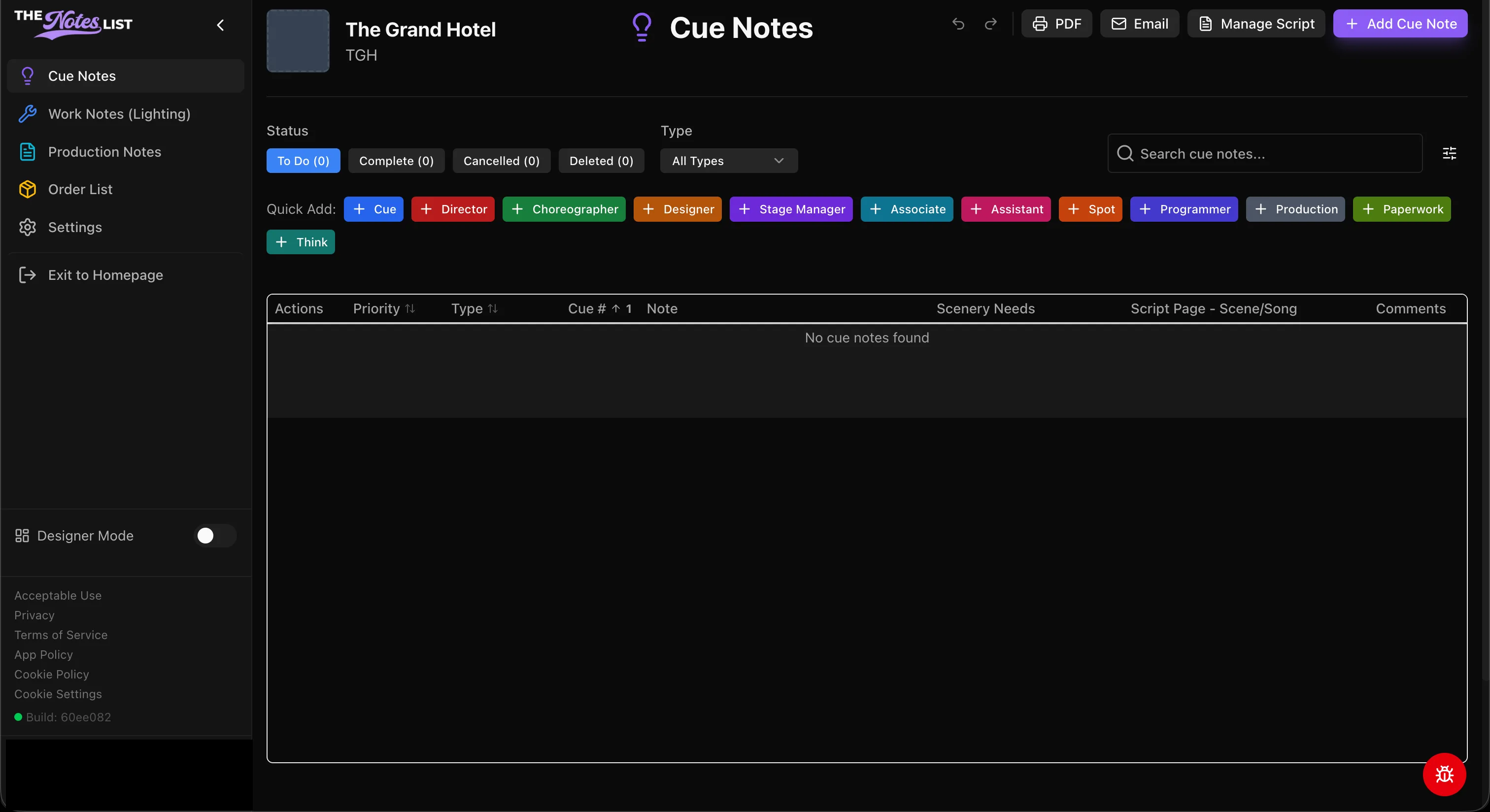Click the red bug report button
The image size is (1490, 812).
(x=1444, y=775)
